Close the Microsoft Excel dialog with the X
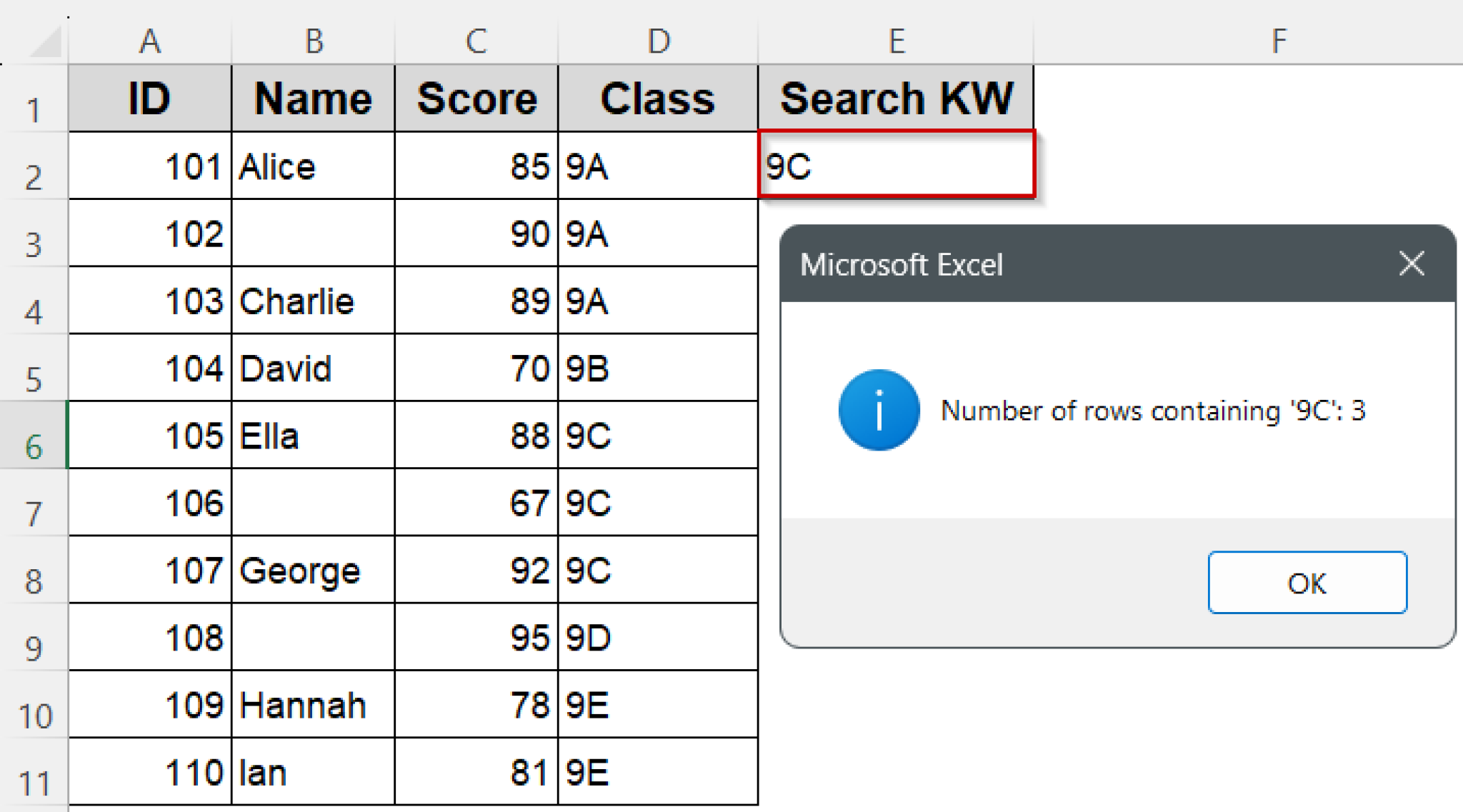The image size is (1463, 812). pyautogui.click(x=1411, y=264)
